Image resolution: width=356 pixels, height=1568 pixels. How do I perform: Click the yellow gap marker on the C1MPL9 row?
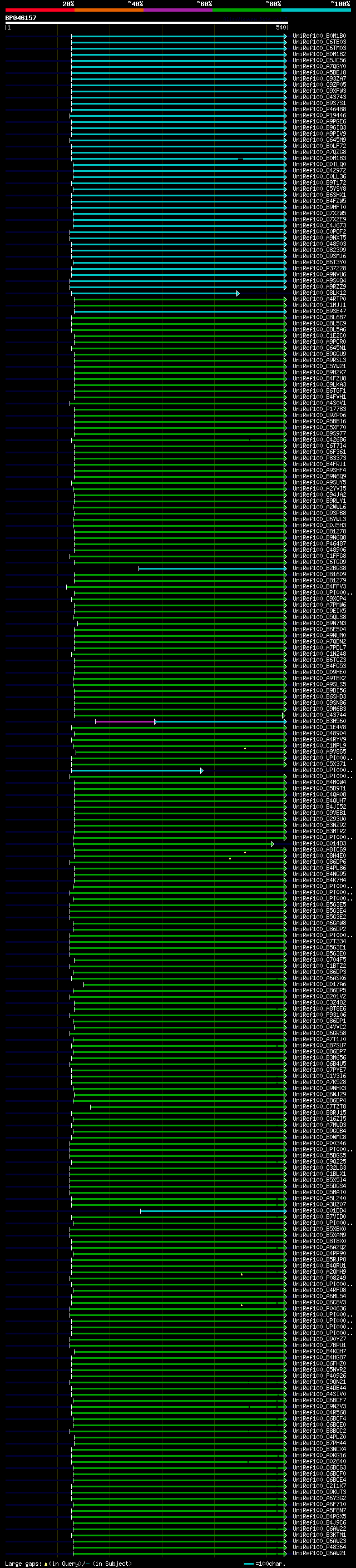245,748
